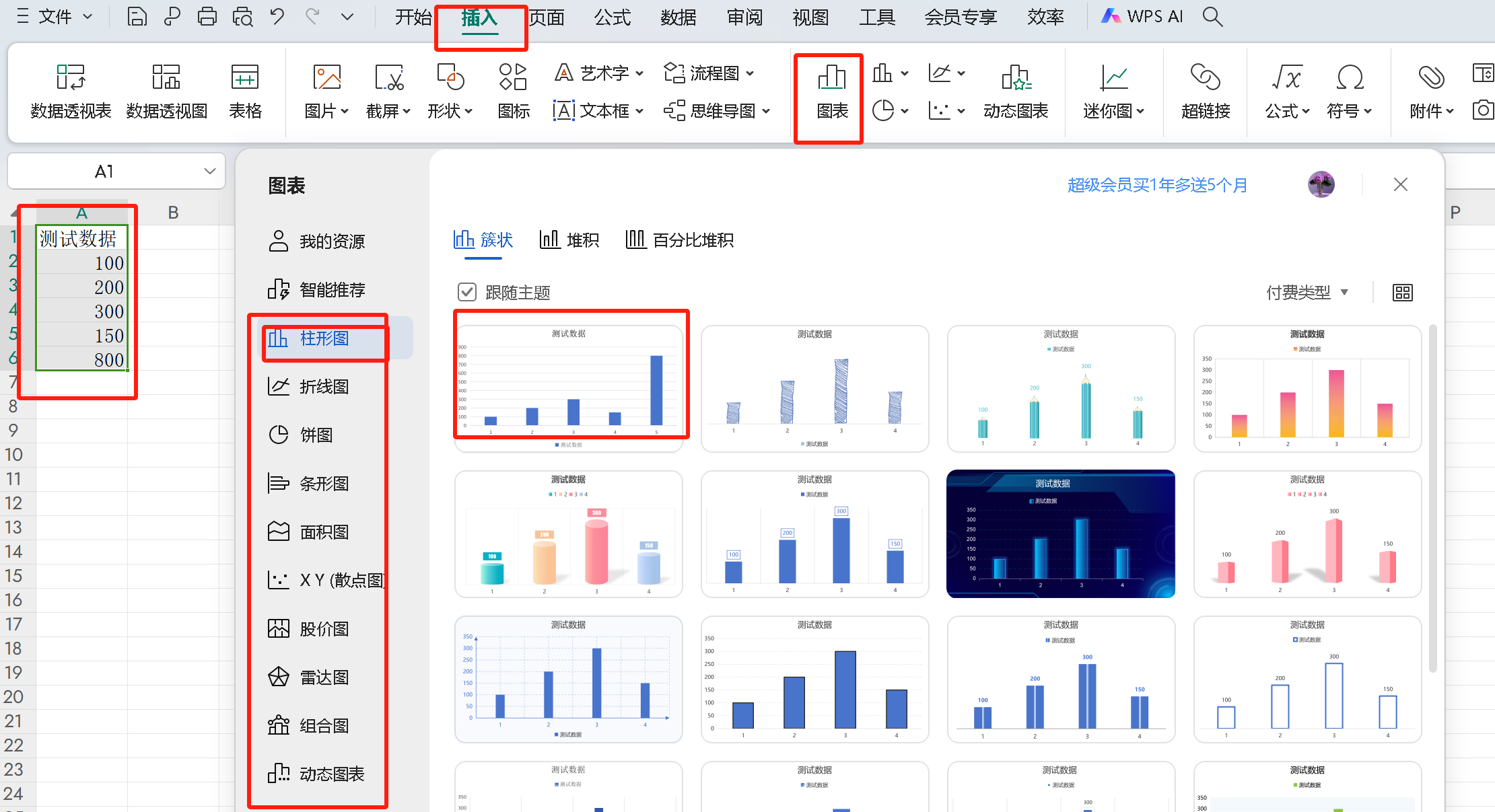
Task: Click column B header
Action: [x=173, y=213]
